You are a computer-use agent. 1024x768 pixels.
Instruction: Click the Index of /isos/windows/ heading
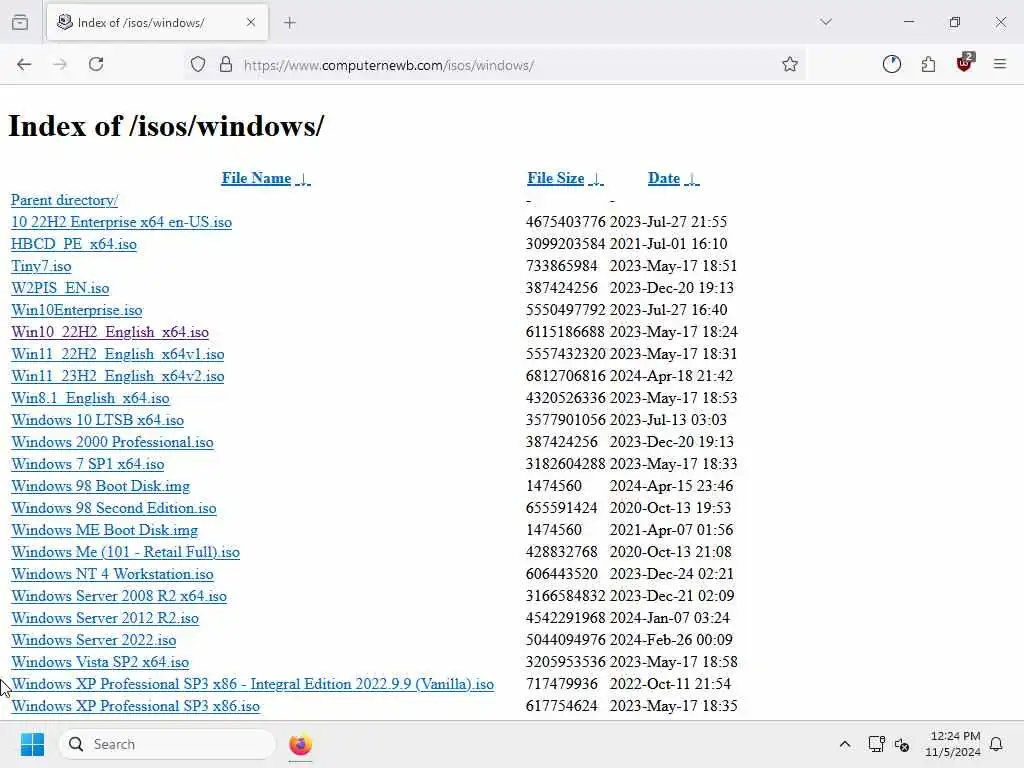click(166, 125)
